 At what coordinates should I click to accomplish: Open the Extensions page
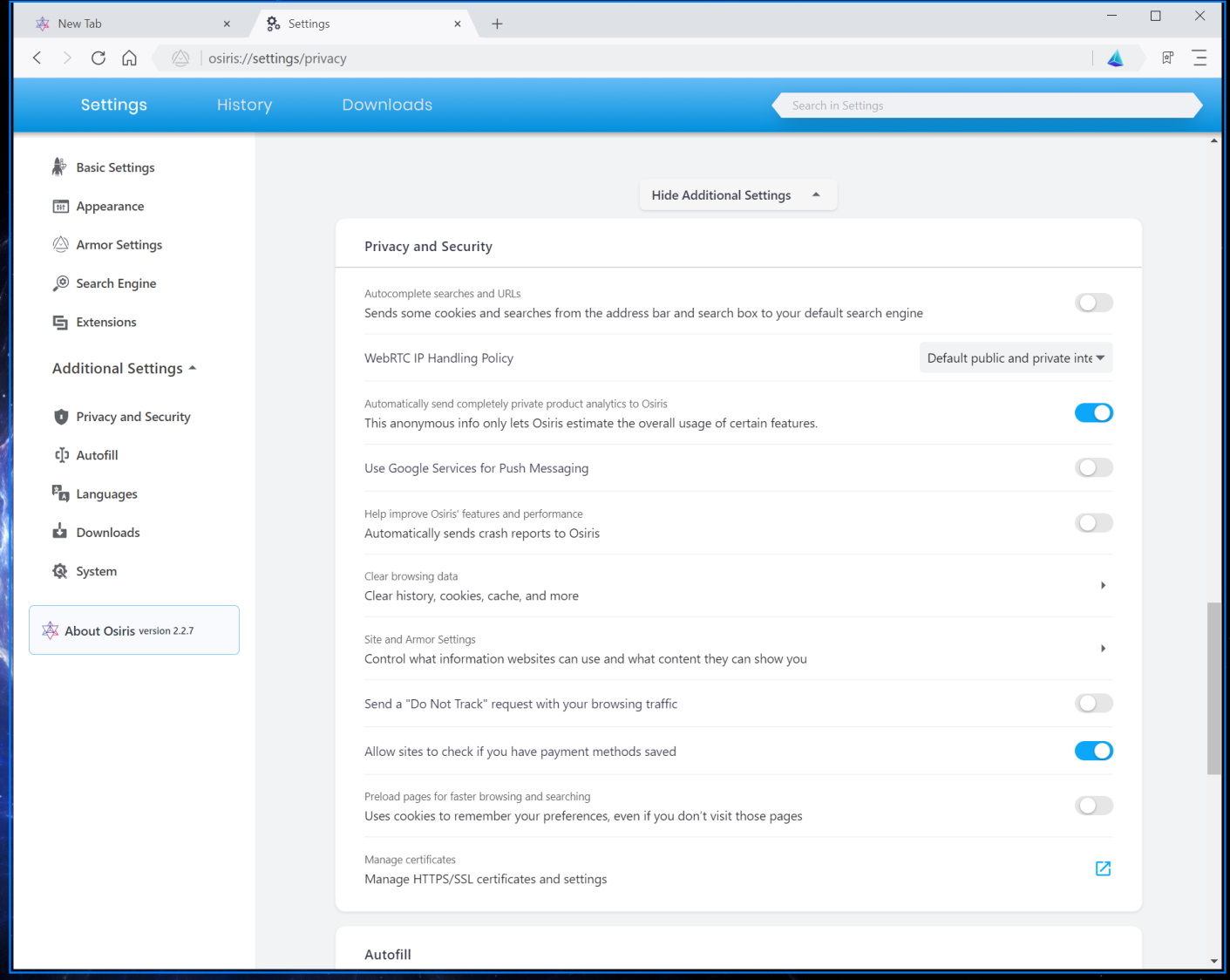click(106, 322)
